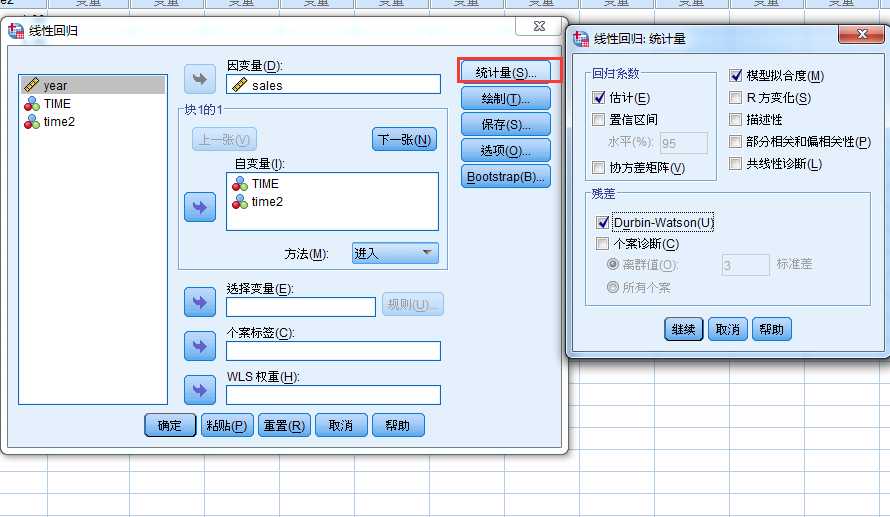890x517 pixels.
Task: Click 下一张(N) next block button
Action: (405, 139)
